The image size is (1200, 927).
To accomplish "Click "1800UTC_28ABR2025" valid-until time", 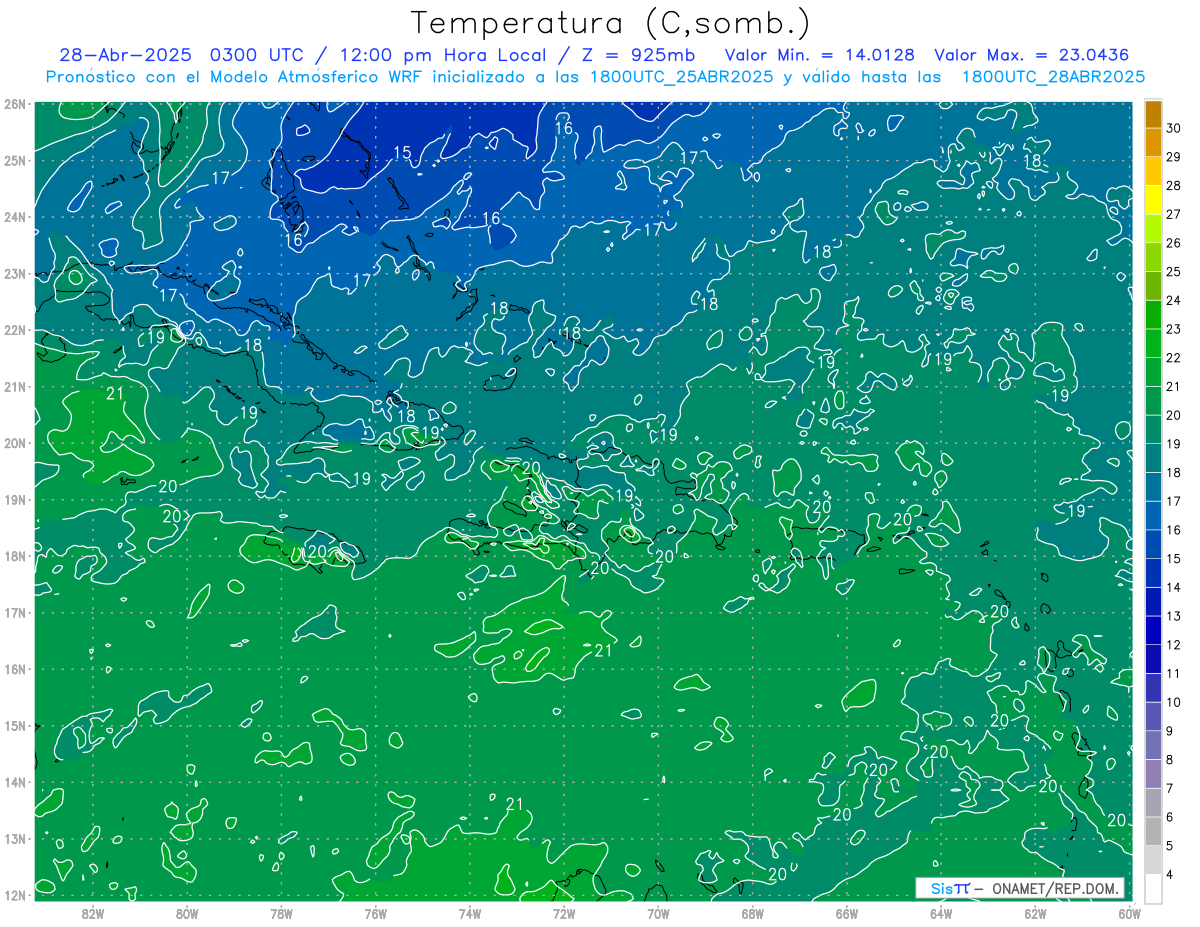I will [x=1053, y=77].
